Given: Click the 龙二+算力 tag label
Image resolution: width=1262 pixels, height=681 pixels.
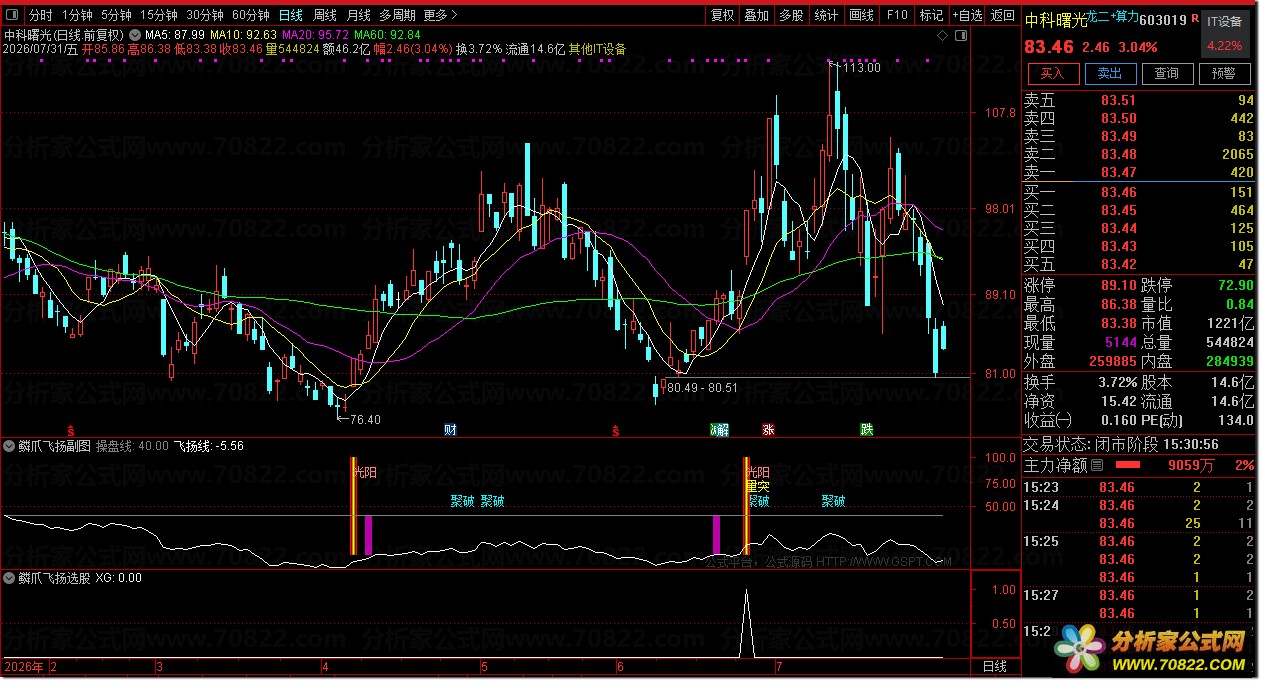Looking at the screenshot, I should [x=1113, y=17].
